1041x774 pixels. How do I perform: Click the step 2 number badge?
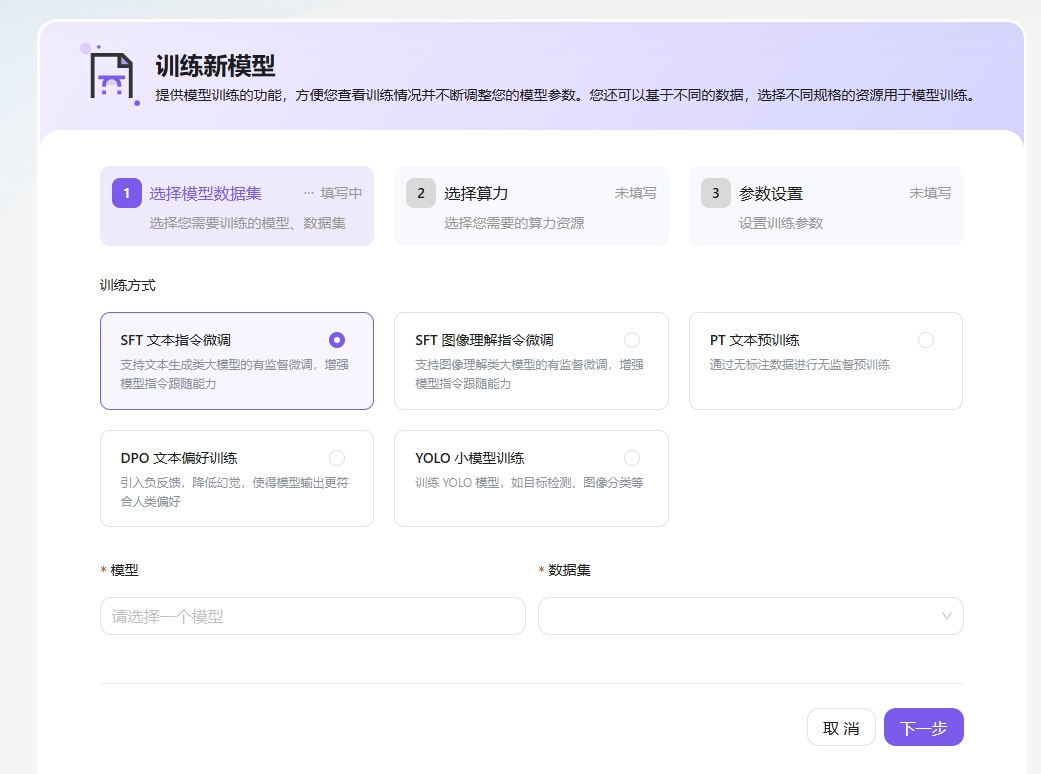tap(421, 193)
